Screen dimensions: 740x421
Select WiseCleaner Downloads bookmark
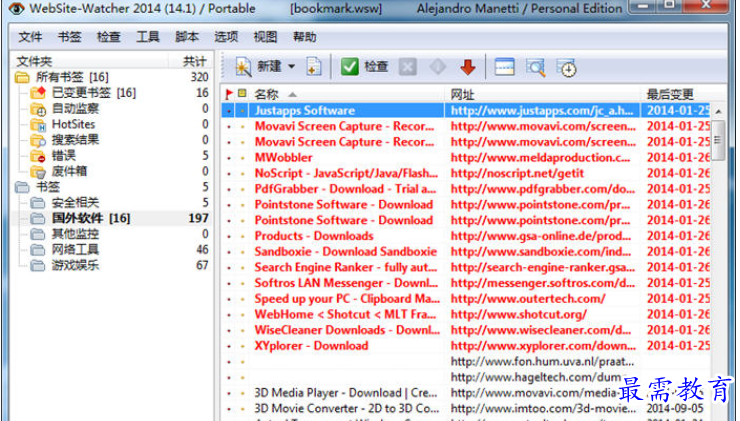(466, 330)
